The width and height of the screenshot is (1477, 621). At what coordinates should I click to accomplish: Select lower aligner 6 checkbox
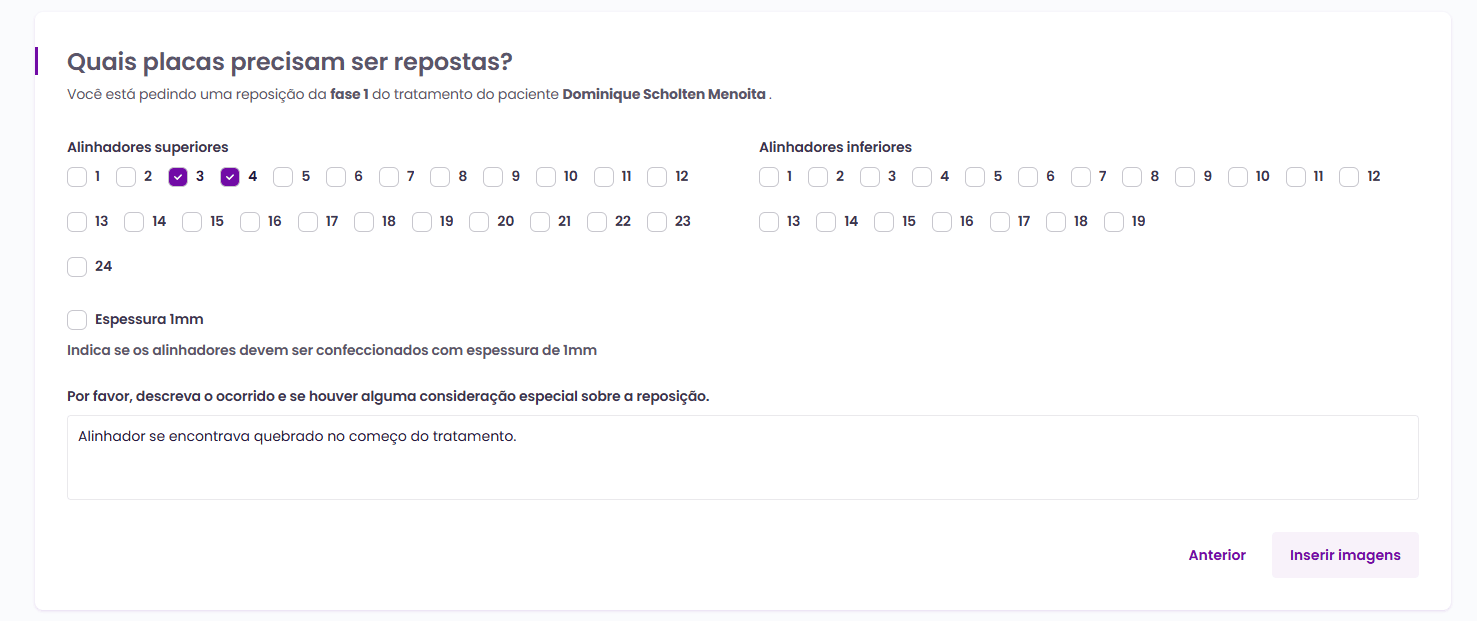1028,177
